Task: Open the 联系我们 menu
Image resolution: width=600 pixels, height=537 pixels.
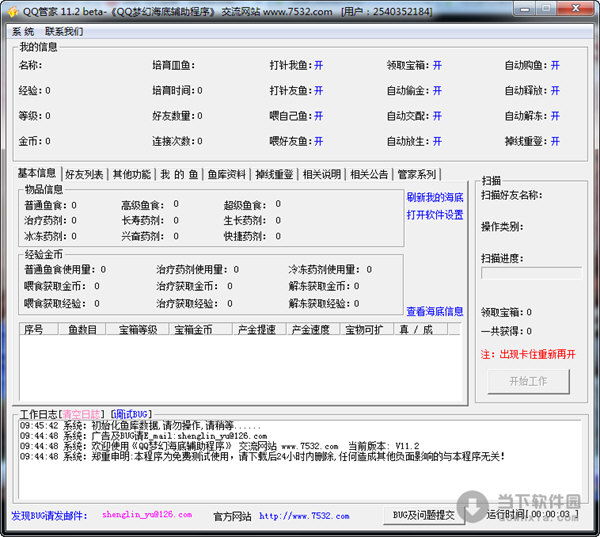Action: click(x=64, y=31)
